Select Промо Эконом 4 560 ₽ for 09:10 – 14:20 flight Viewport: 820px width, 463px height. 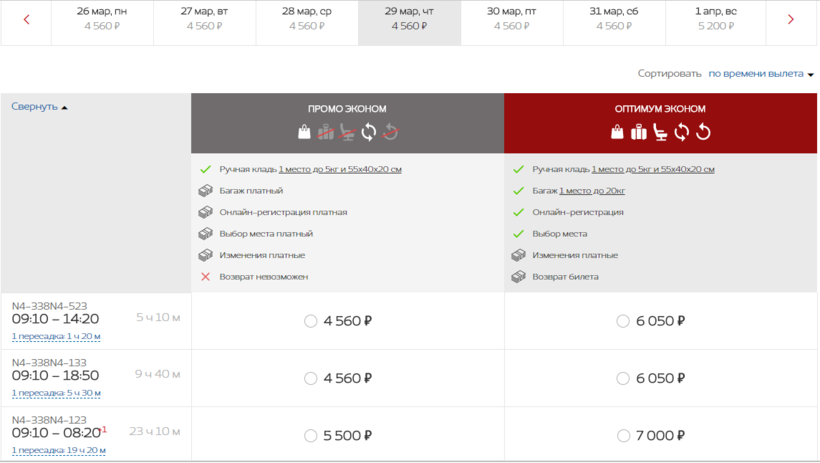point(310,321)
